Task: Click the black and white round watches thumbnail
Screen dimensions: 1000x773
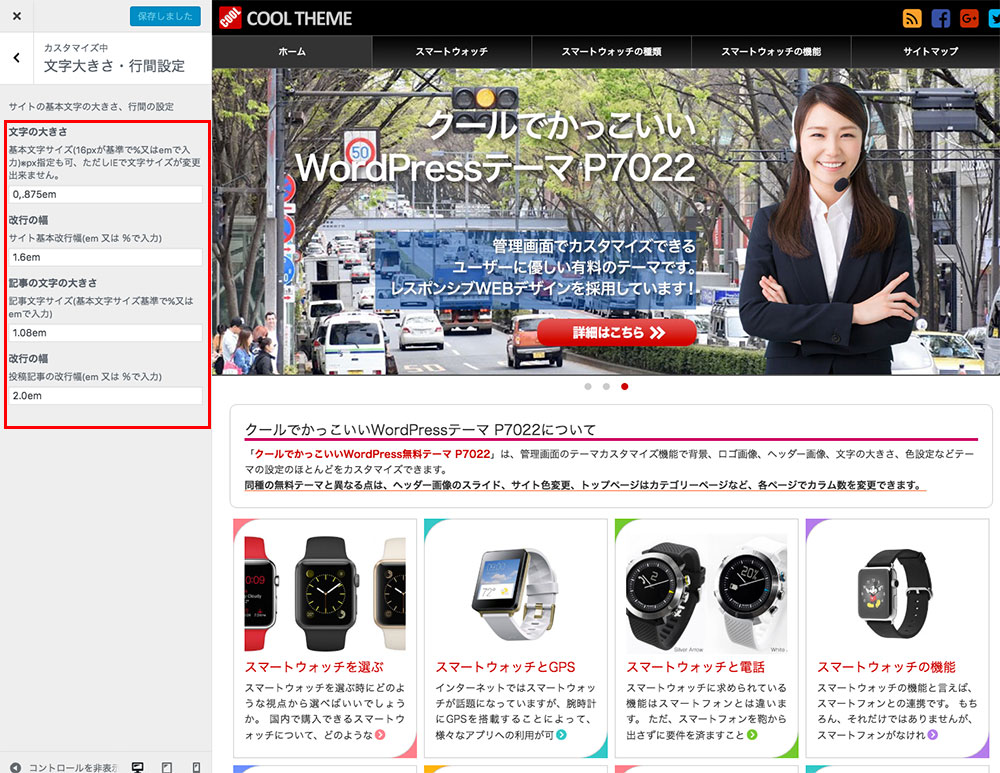Action: 707,593
